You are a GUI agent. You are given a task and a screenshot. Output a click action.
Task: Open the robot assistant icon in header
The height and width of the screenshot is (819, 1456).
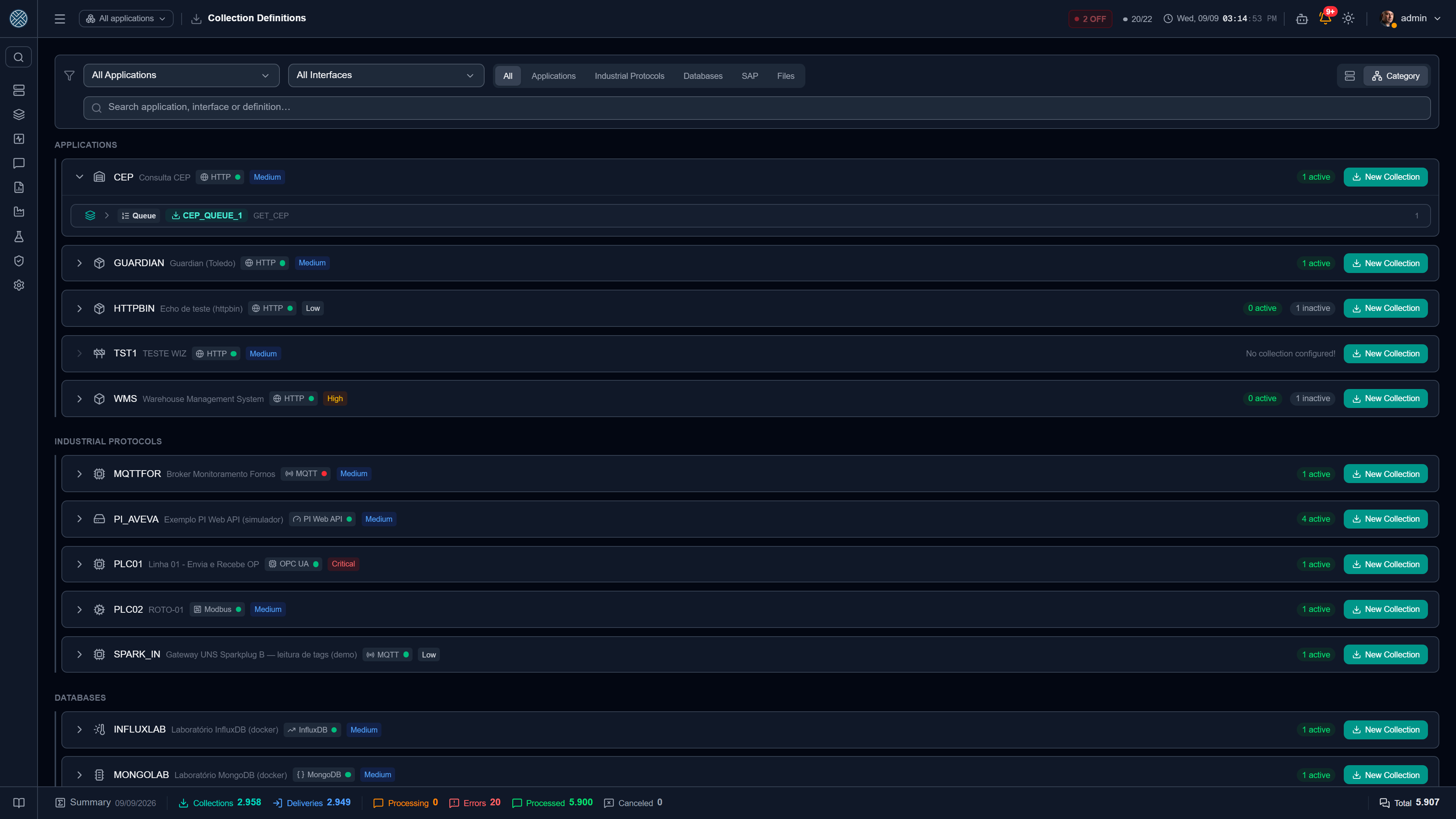coord(1302,19)
